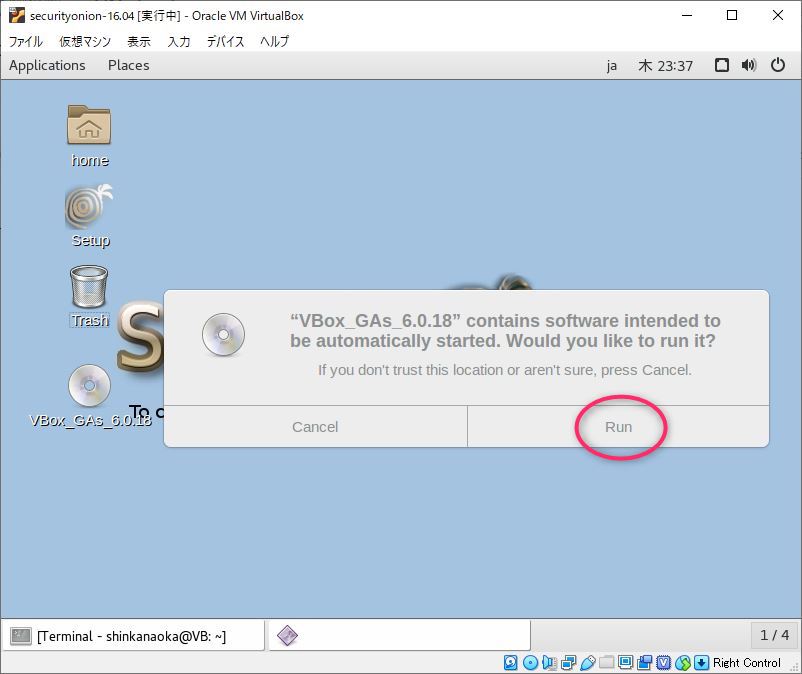The image size is (802, 674).
Task: Select the Trash desktop icon
Action: [89, 297]
